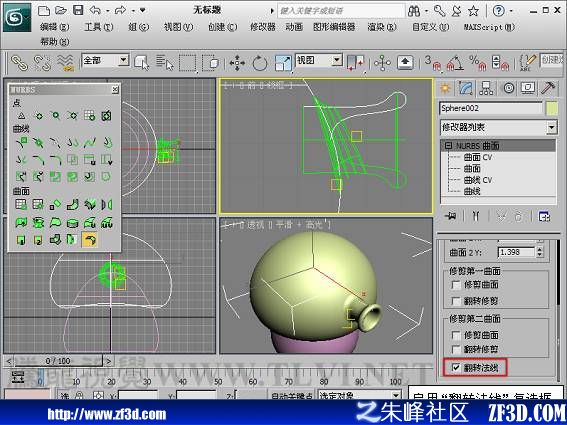Image resolution: width=567 pixels, height=425 pixels.
Task: Select the Create Point Surface tool
Action: click(39, 205)
